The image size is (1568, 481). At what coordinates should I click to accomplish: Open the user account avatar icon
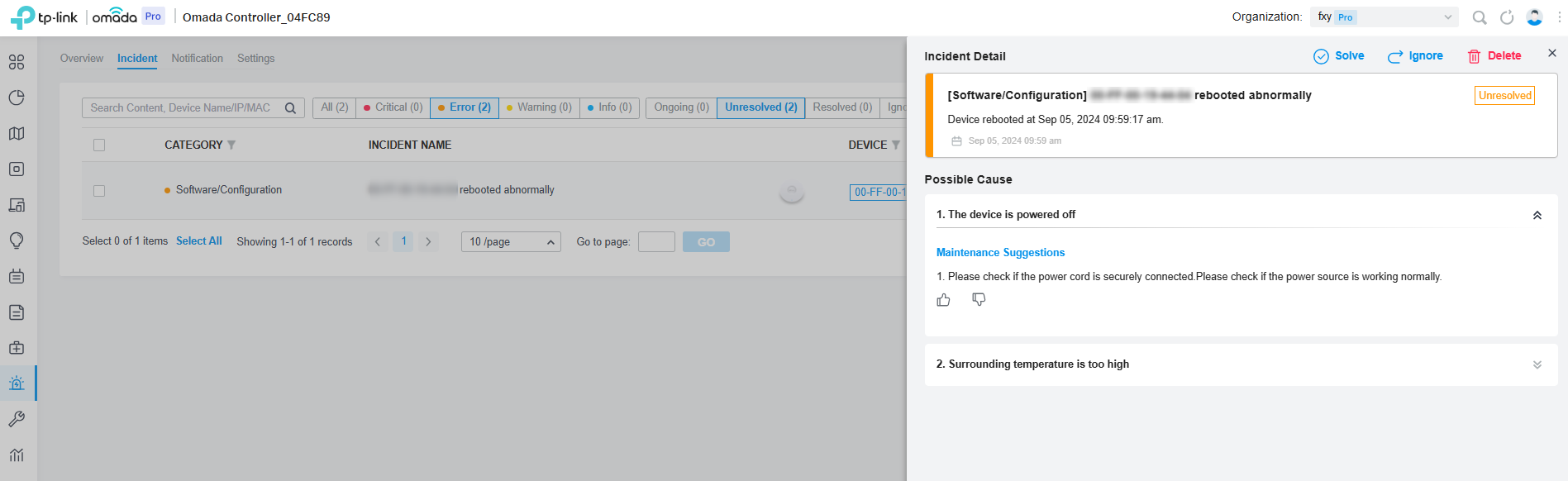(1534, 17)
